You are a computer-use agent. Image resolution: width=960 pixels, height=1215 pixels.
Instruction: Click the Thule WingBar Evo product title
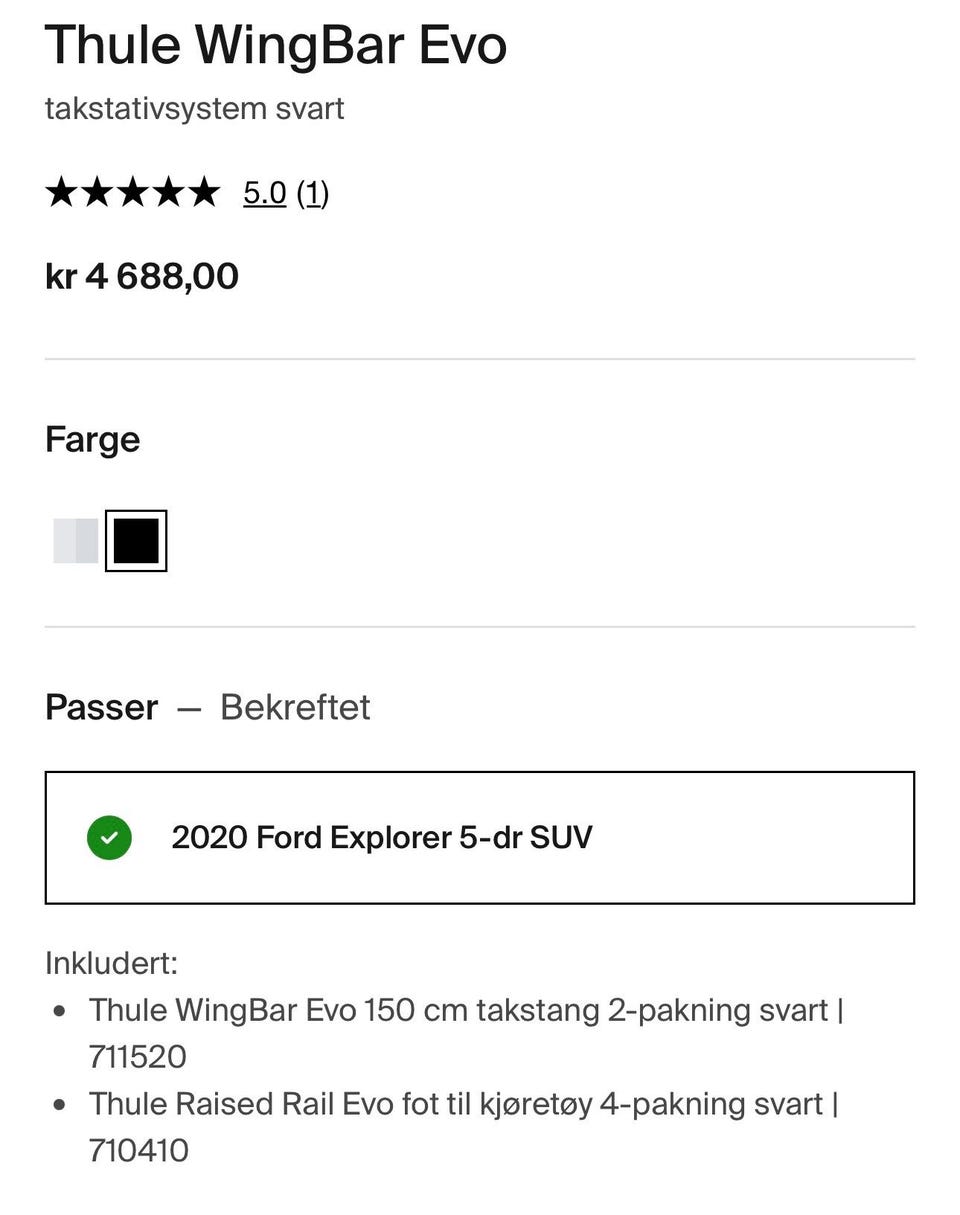tap(276, 45)
